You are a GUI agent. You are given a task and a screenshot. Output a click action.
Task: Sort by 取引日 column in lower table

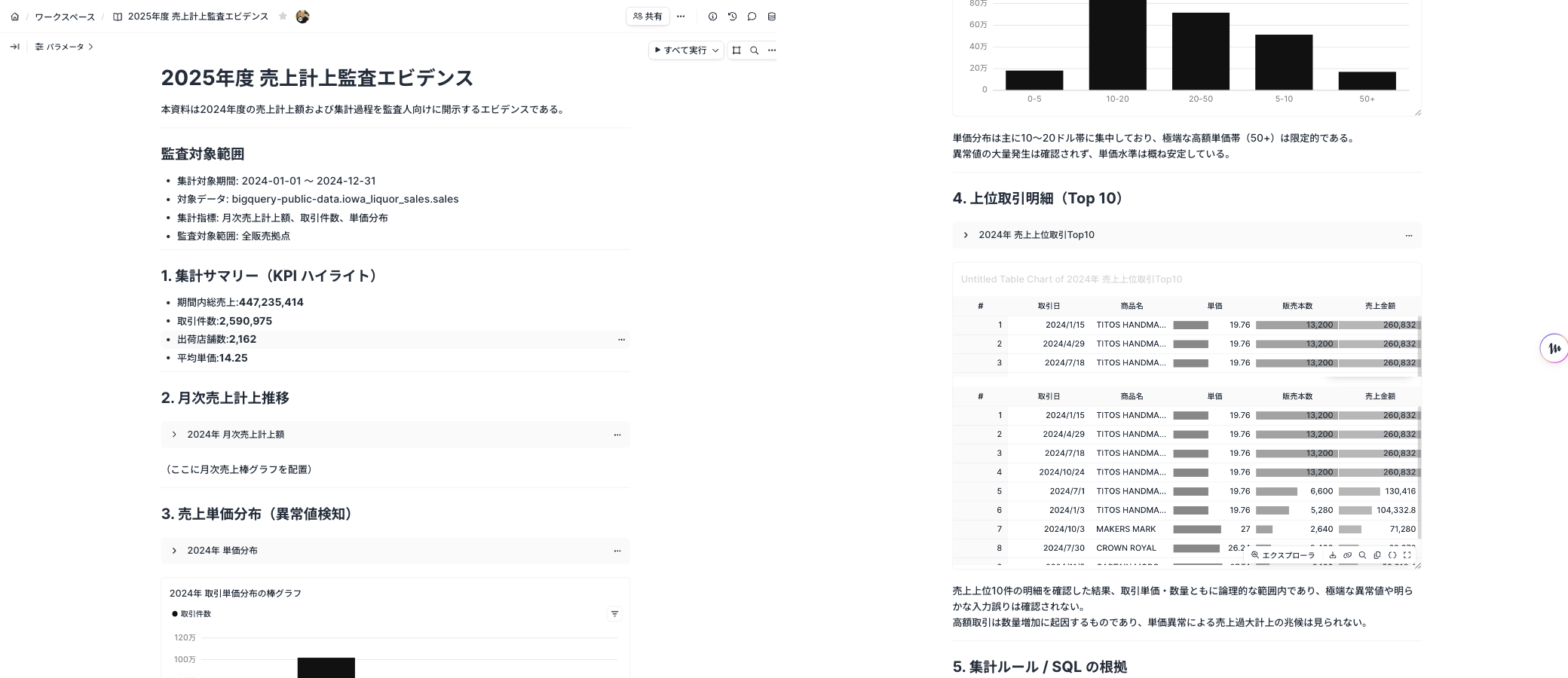pyautogui.click(x=1049, y=396)
